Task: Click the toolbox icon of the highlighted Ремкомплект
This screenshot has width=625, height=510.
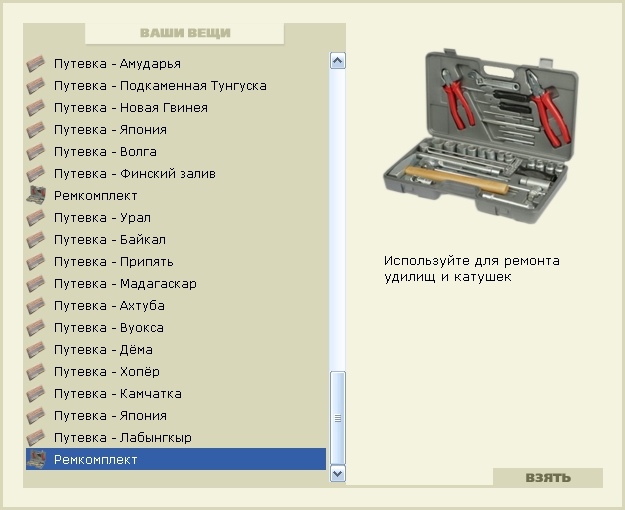Action: [36, 460]
